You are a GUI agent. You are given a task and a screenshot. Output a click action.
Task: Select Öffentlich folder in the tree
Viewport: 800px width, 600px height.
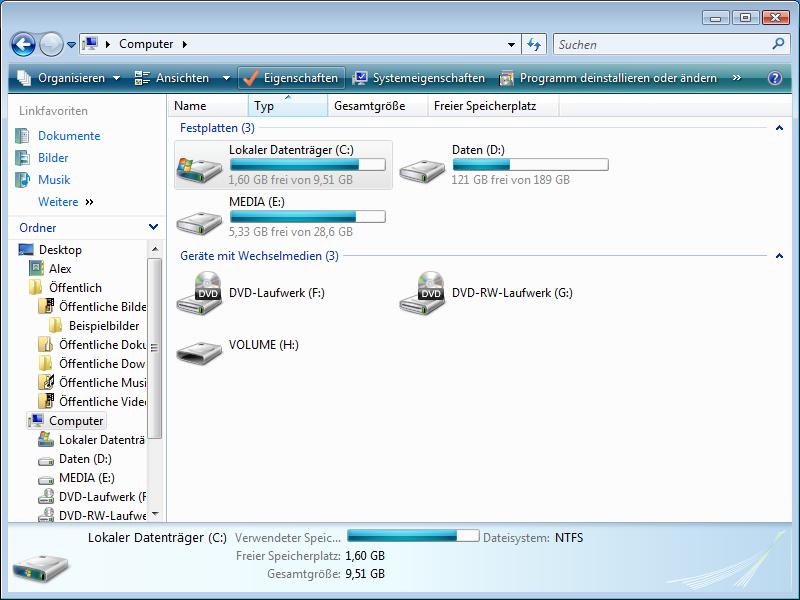pyautogui.click(x=75, y=288)
